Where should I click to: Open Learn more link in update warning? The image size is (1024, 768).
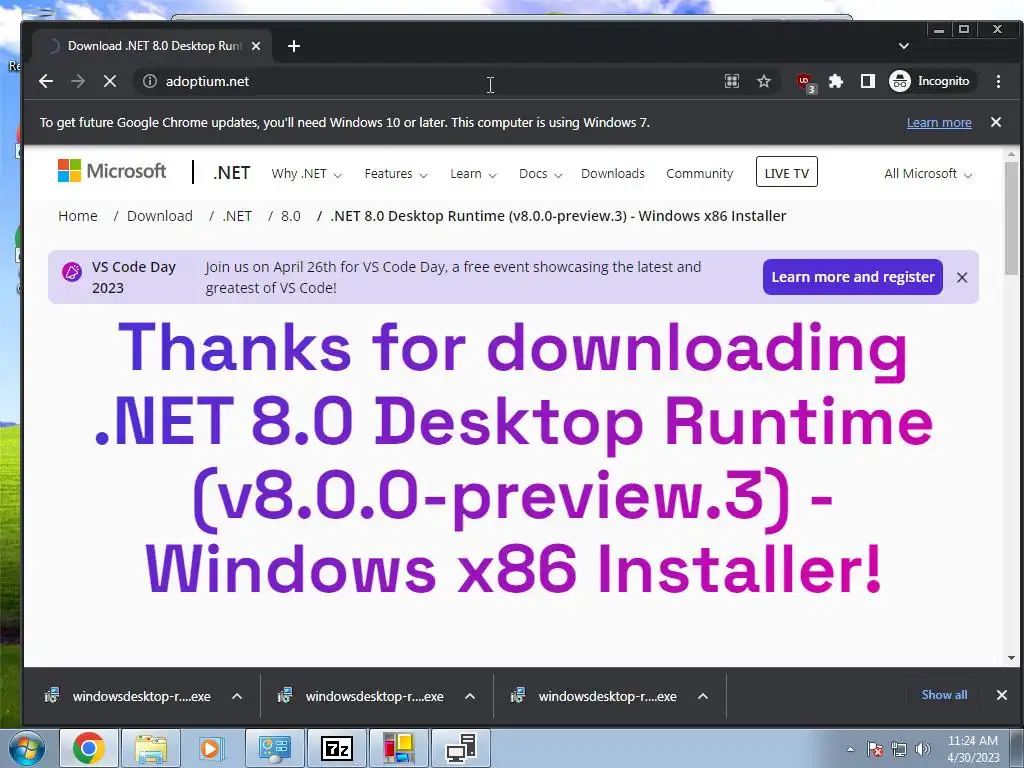(x=938, y=123)
